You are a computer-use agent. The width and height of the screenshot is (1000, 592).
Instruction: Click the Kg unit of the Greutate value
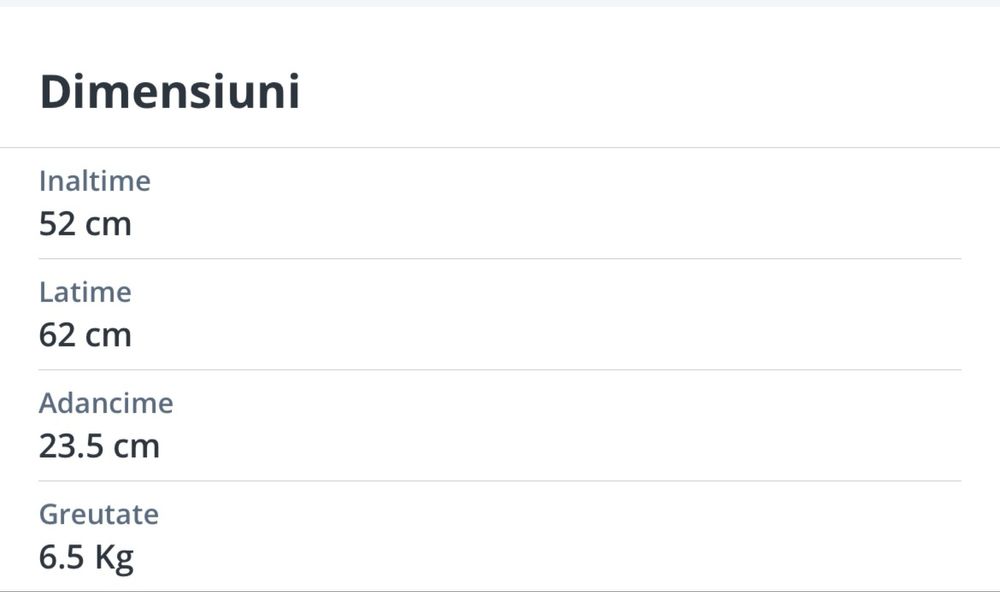click(x=114, y=557)
